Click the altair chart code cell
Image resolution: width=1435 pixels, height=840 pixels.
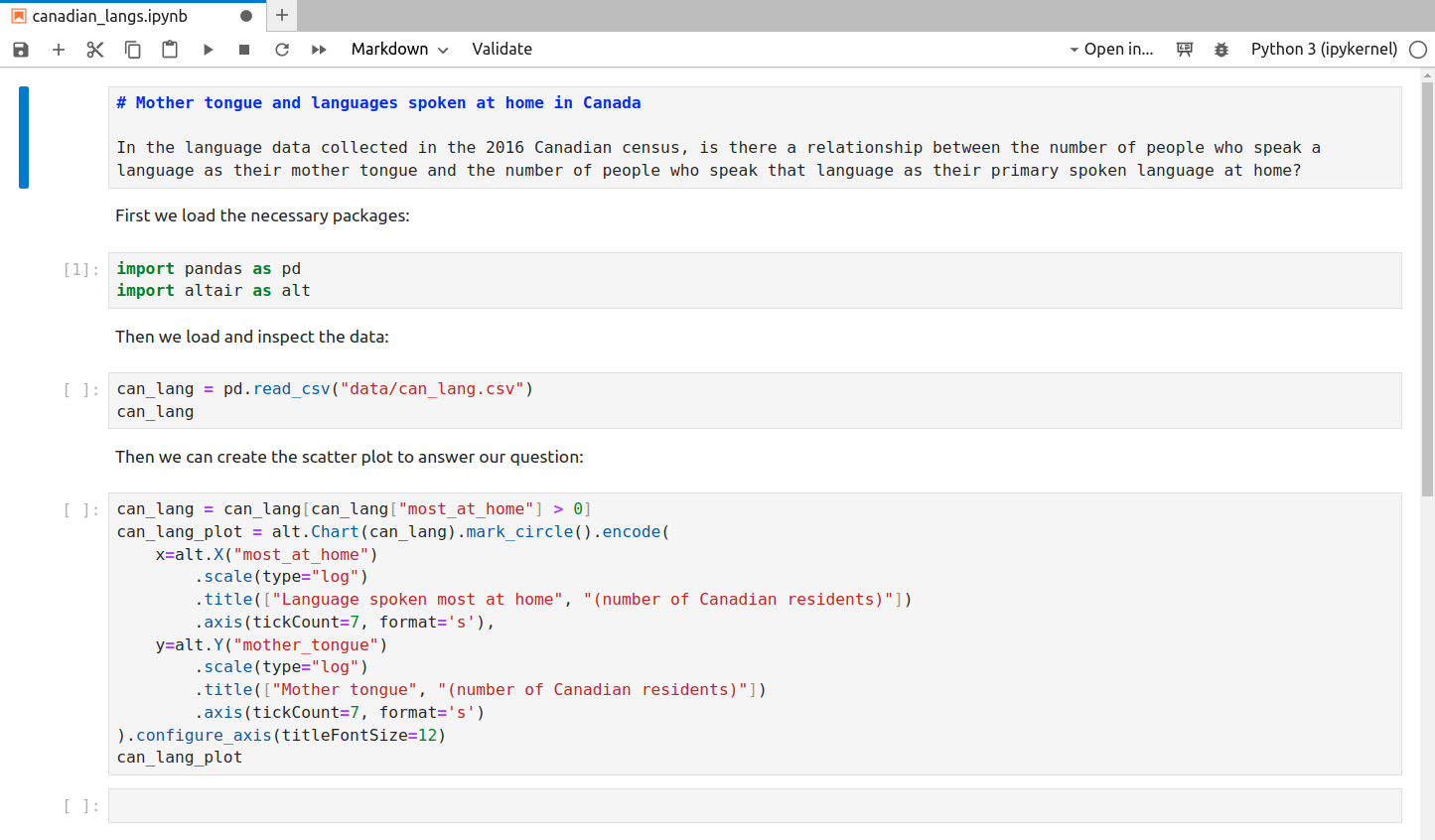[755, 633]
